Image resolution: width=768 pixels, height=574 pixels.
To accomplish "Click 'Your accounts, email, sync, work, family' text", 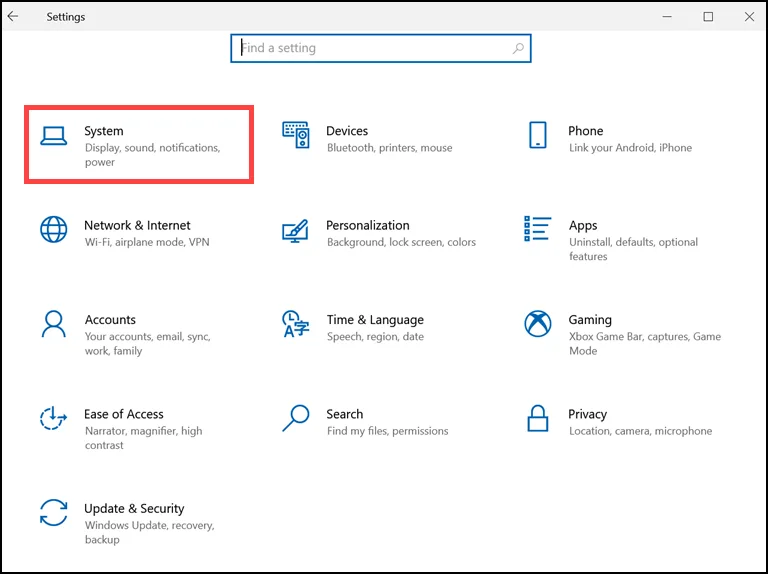I will (147, 344).
